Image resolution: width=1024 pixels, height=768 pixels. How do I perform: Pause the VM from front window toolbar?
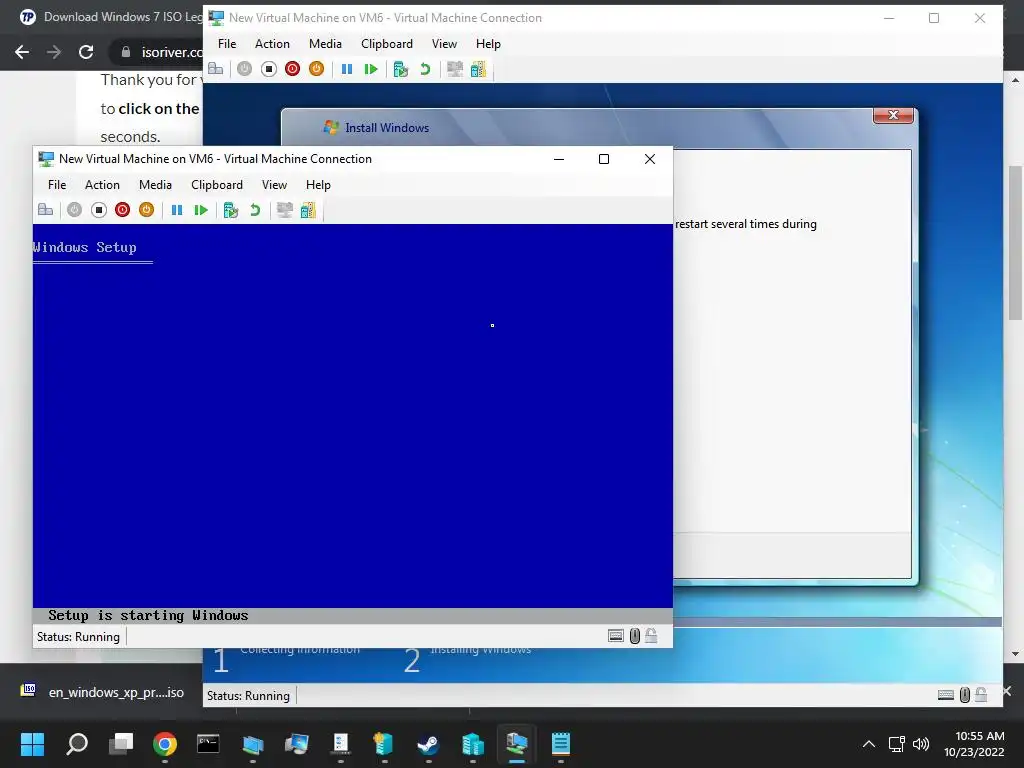pyautogui.click(x=176, y=210)
